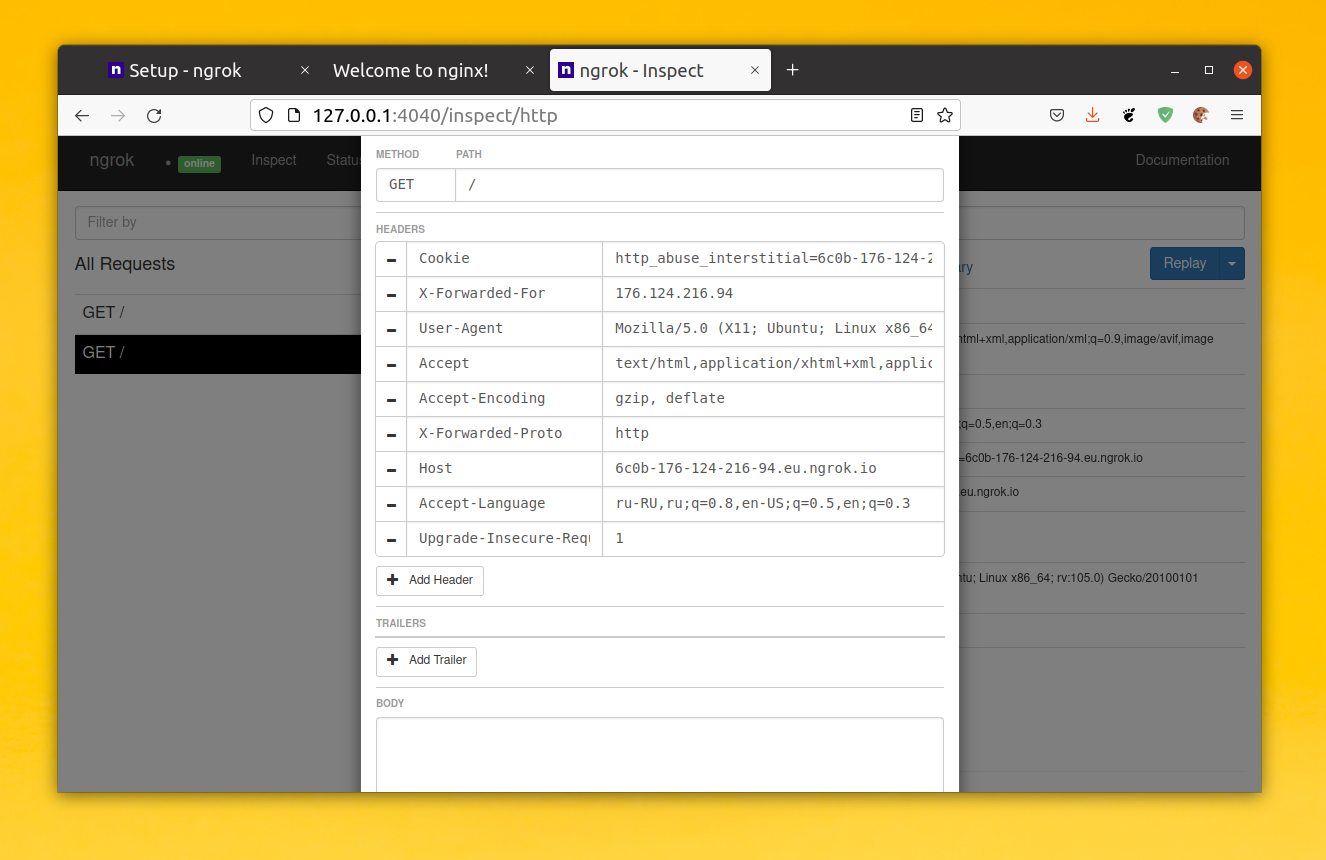Open the Firefox application menu
This screenshot has height=860, width=1326.
(1237, 115)
